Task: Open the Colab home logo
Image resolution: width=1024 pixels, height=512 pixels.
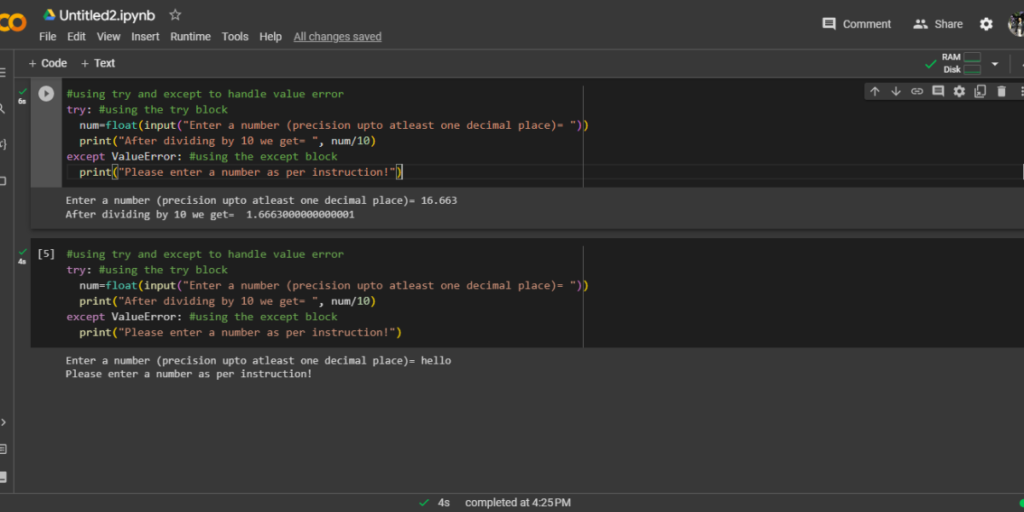Action: pos(12,24)
